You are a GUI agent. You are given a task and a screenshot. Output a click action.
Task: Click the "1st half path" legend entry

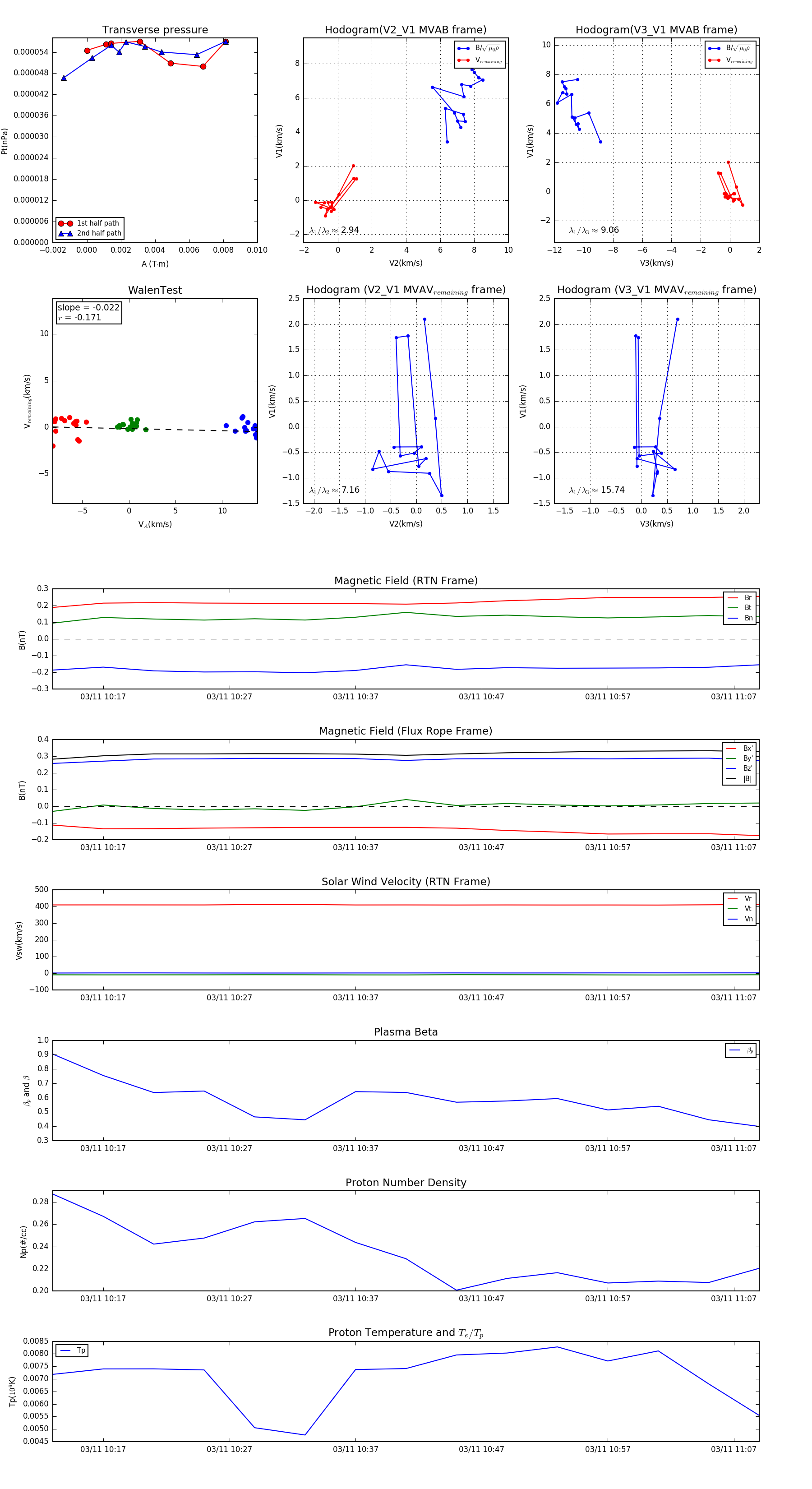[90, 223]
